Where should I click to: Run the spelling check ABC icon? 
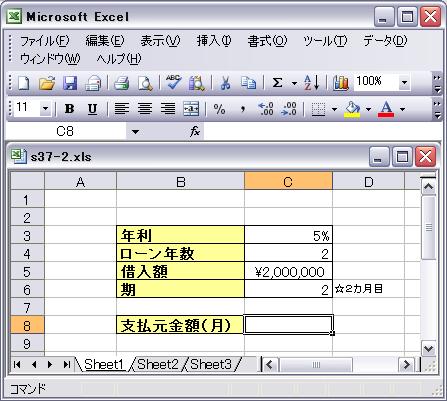(x=174, y=83)
